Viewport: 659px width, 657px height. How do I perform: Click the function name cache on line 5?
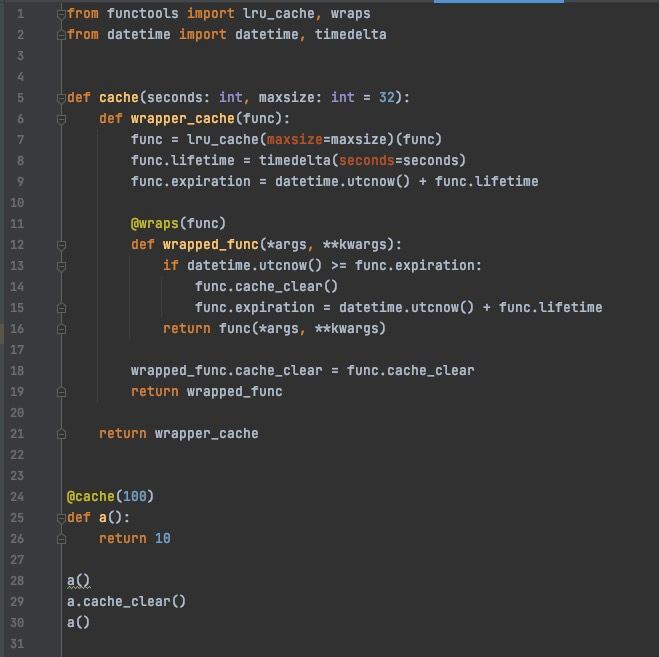pyautogui.click(x=119, y=98)
